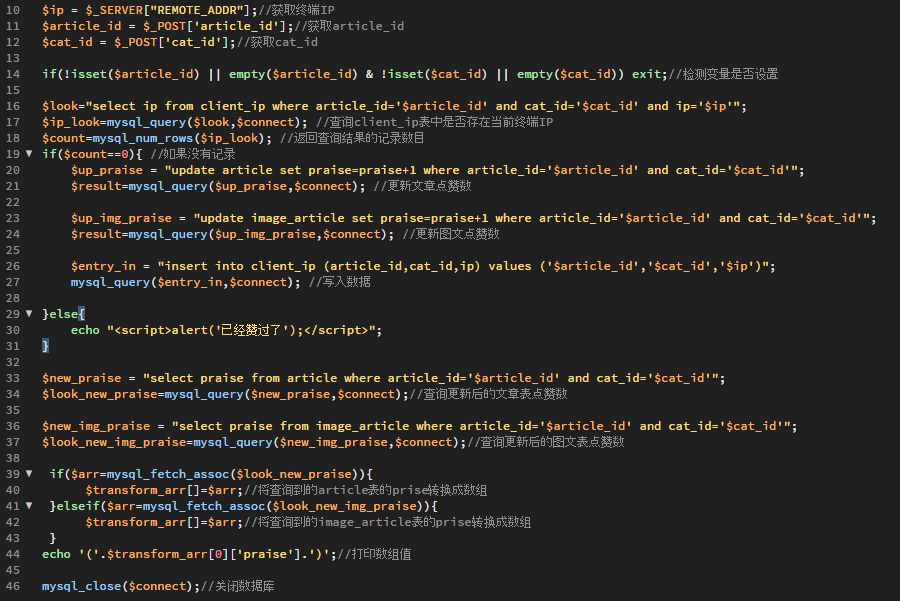This screenshot has width=900, height=601.
Task: Collapse the fold arrow at line 19
Action: pyautogui.click(x=29, y=154)
